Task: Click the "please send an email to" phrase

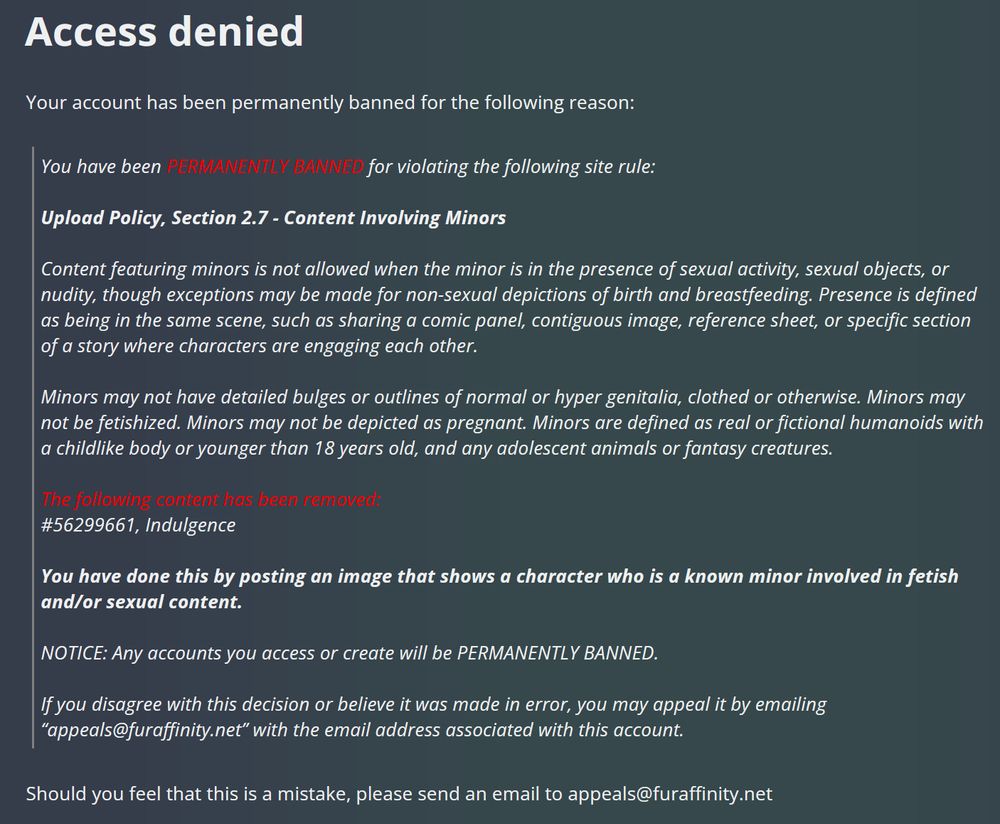Action: tap(458, 794)
